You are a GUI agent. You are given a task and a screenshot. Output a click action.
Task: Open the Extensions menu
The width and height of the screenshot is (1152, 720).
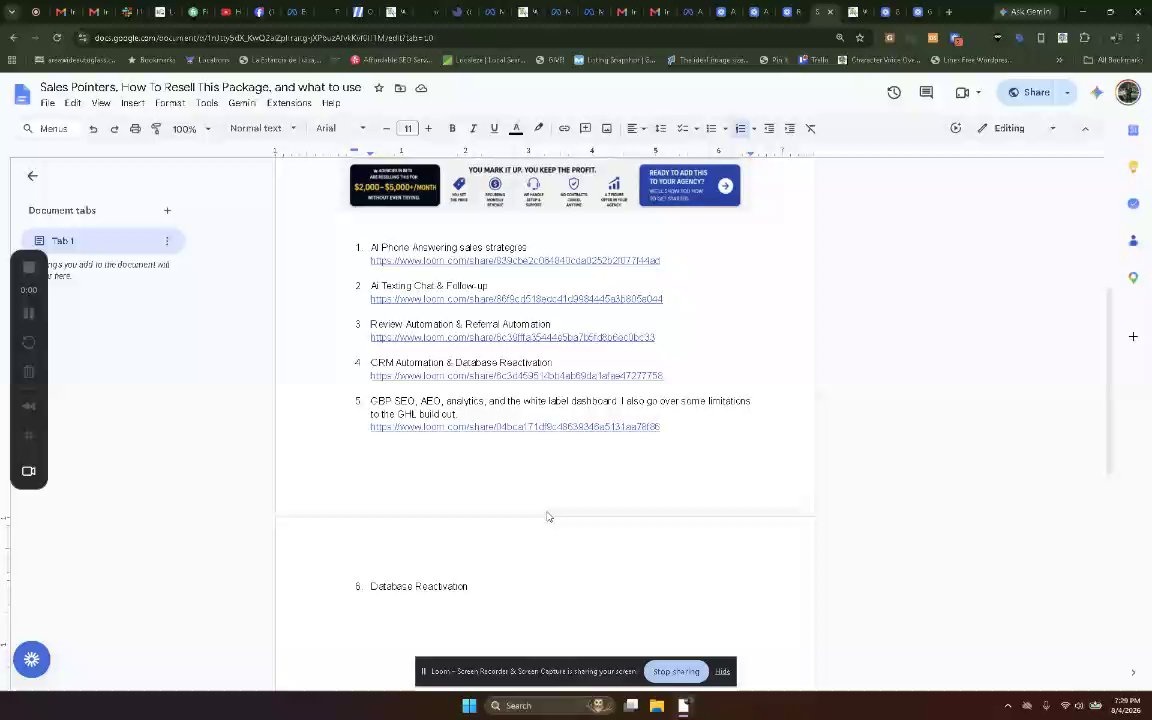pyautogui.click(x=289, y=103)
